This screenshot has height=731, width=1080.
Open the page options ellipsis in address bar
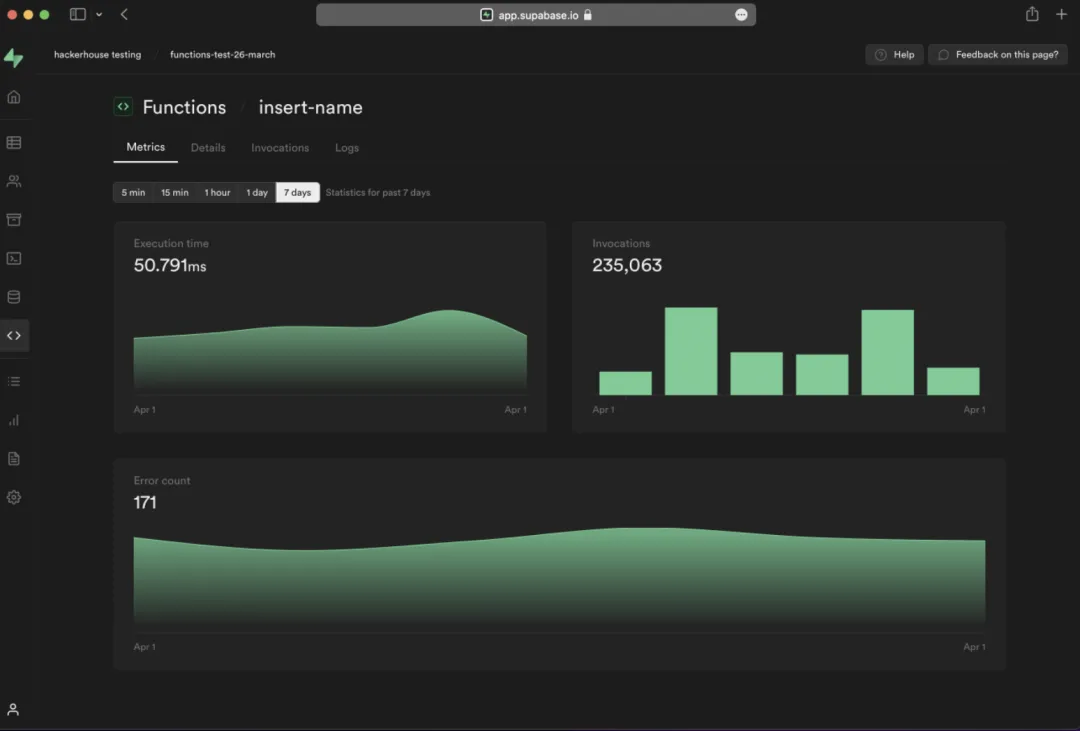pyautogui.click(x=741, y=15)
